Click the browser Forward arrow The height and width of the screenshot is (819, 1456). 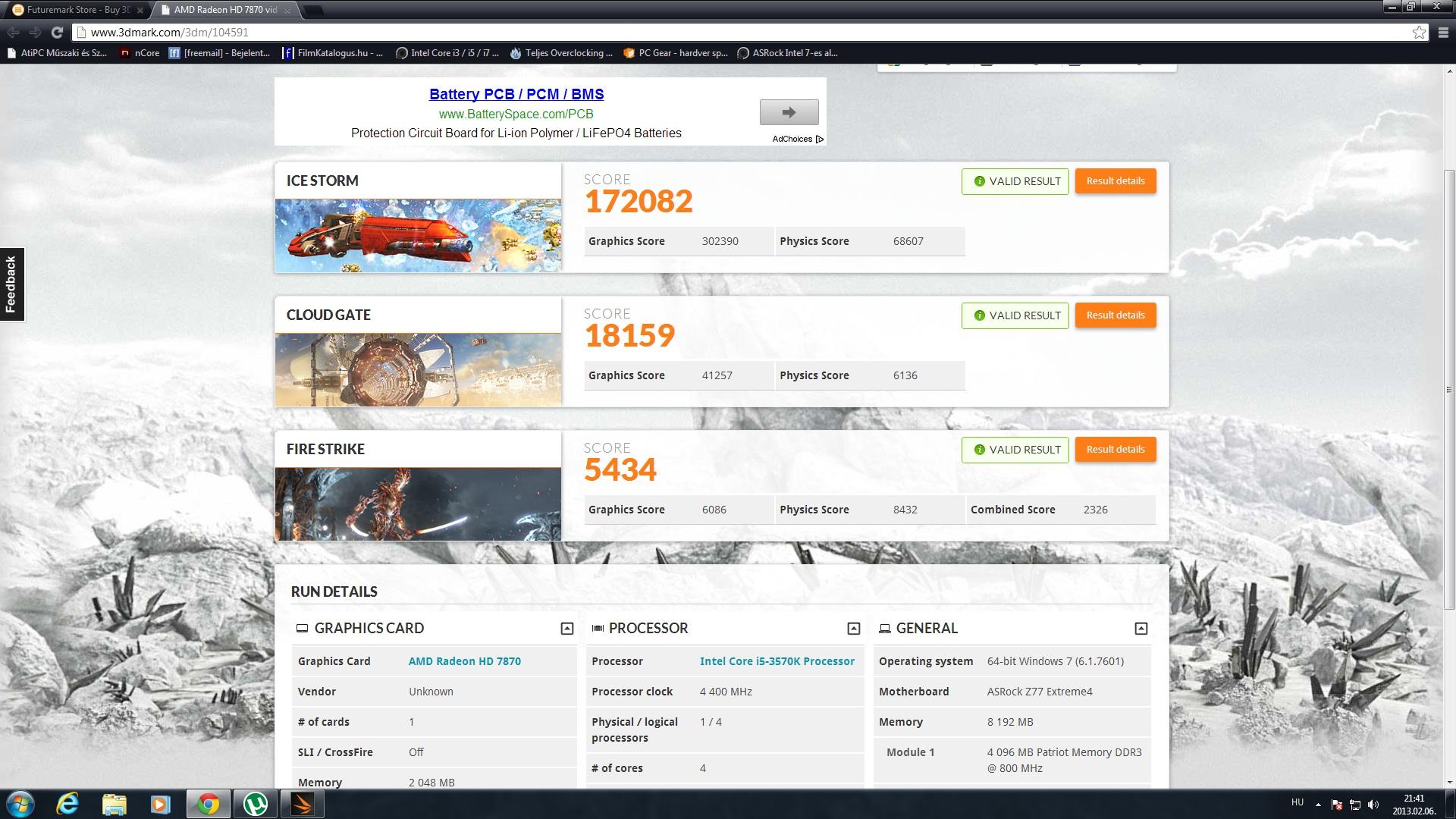35,32
